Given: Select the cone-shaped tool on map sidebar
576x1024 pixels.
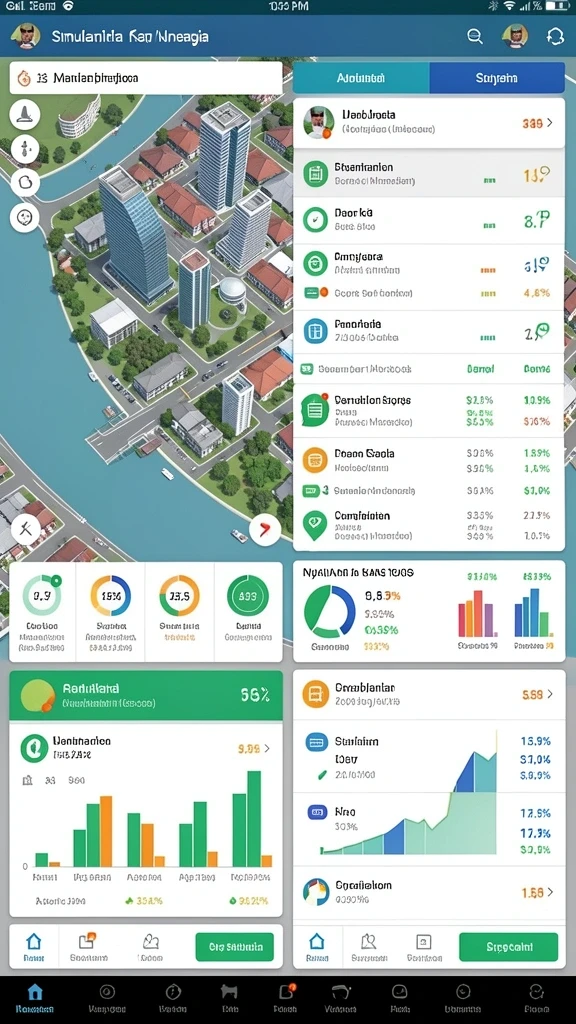Looking at the screenshot, I should [x=25, y=116].
